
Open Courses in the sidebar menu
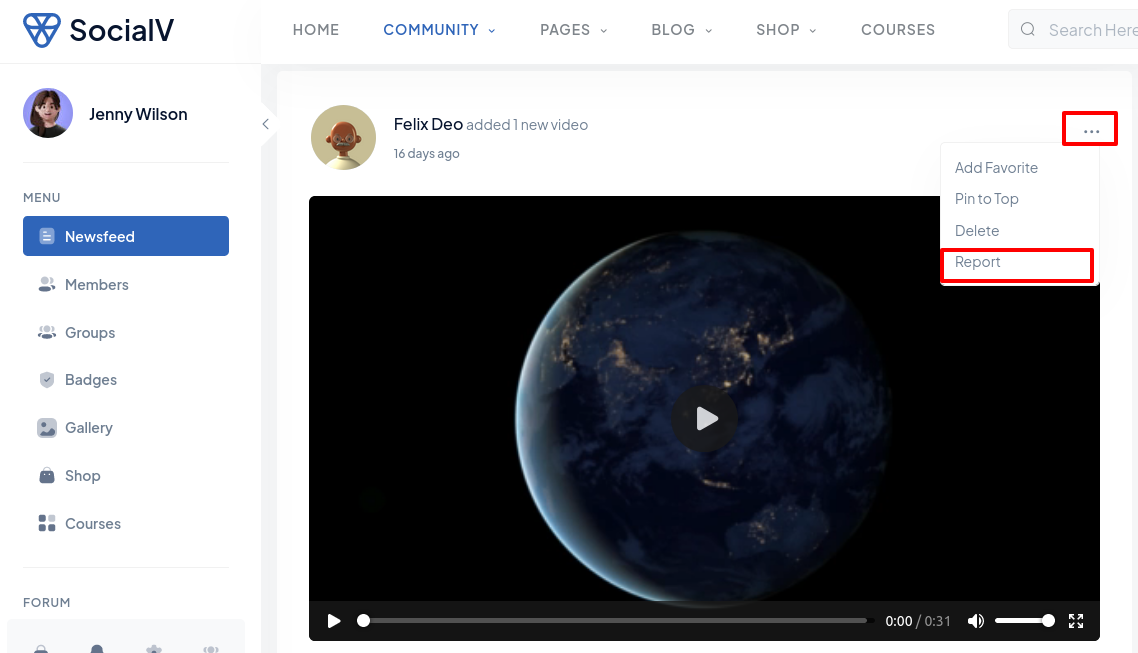tap(93, 523)
